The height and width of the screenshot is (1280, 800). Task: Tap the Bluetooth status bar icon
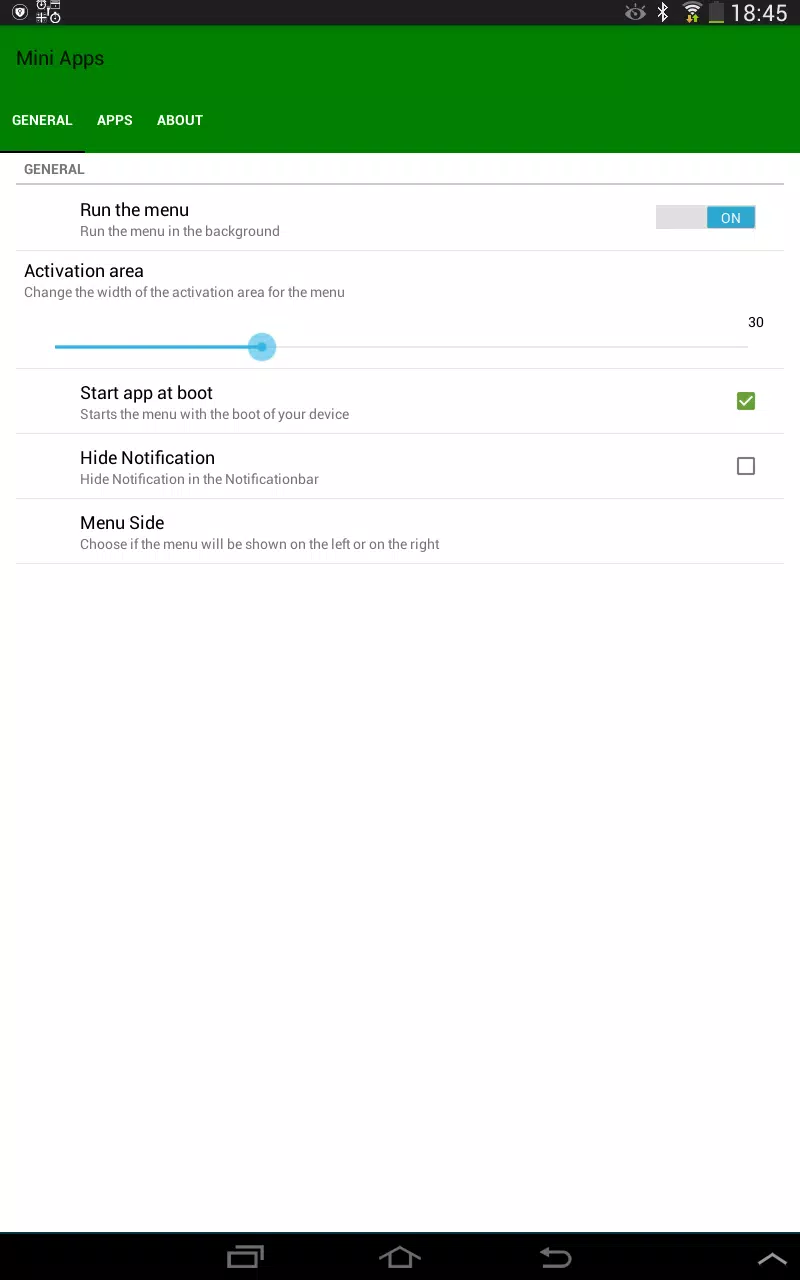pos(662,13)
